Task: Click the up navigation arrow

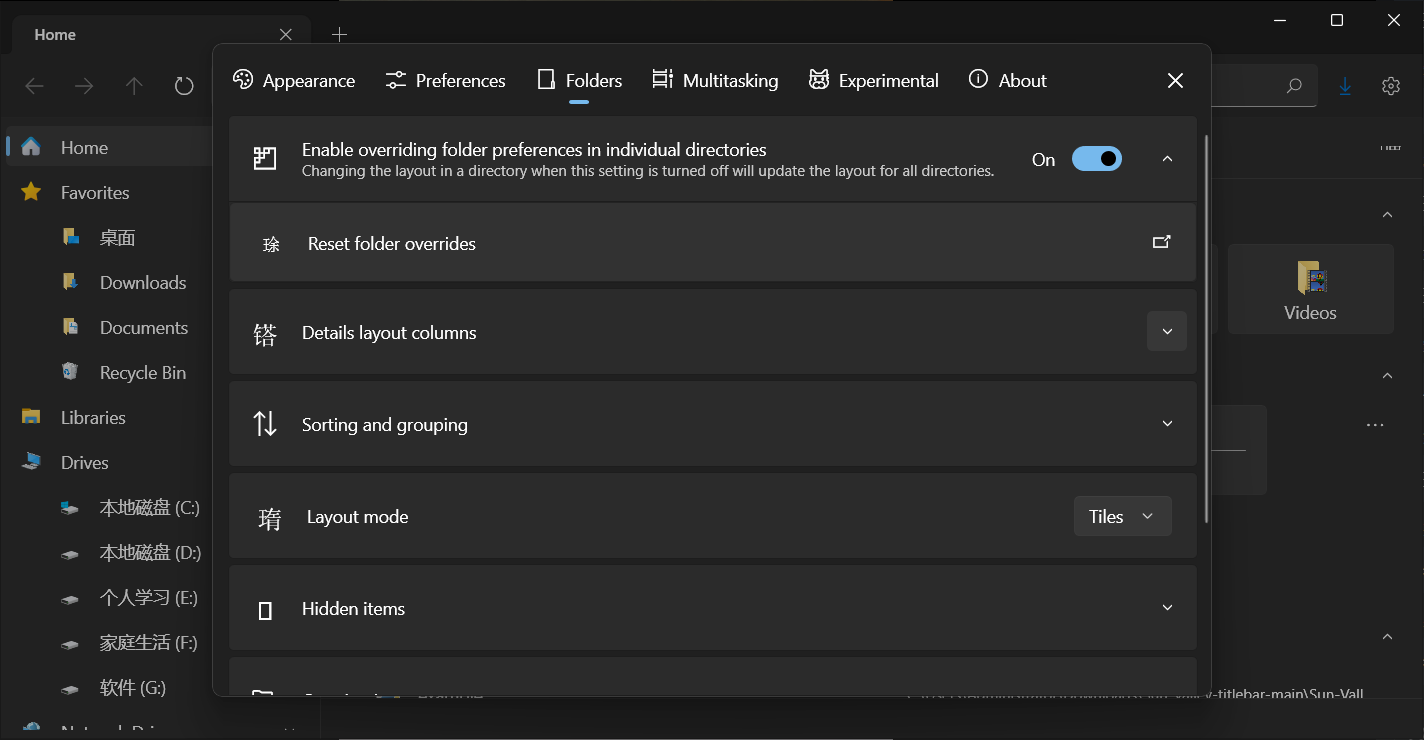Action: point(134,86)
